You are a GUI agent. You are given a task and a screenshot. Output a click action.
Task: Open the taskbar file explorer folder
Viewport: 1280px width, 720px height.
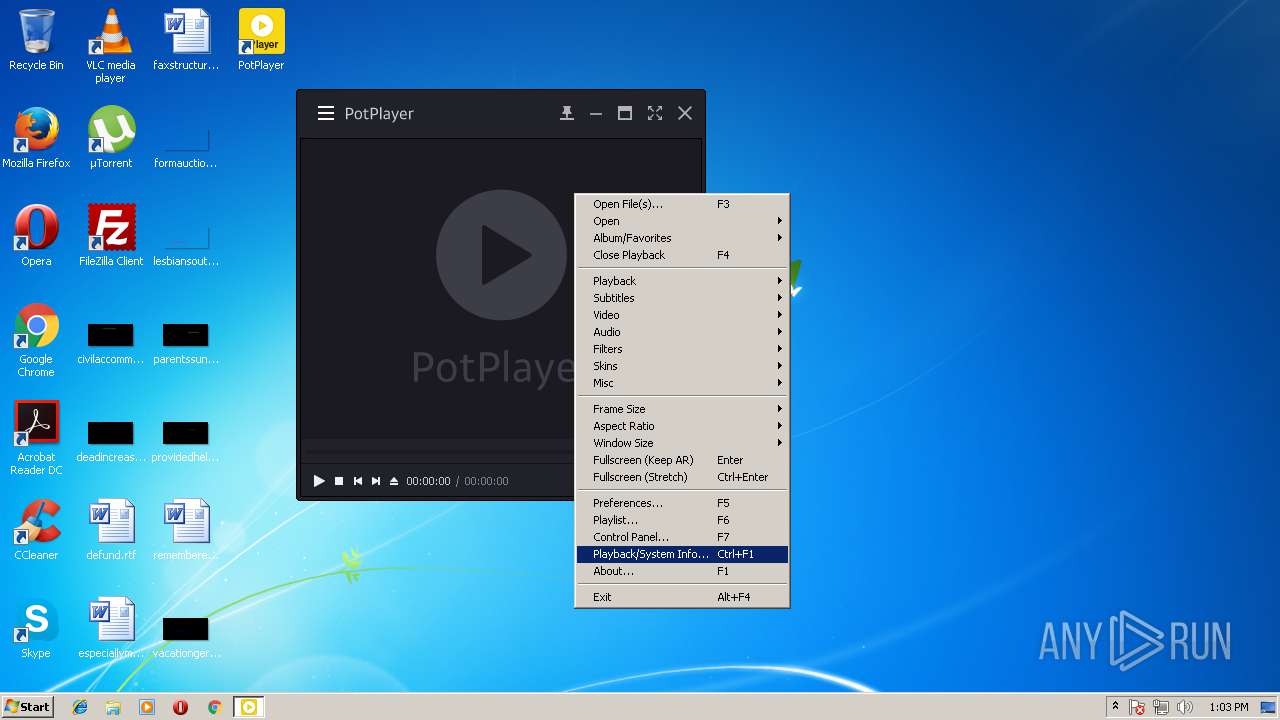(113, 707)
